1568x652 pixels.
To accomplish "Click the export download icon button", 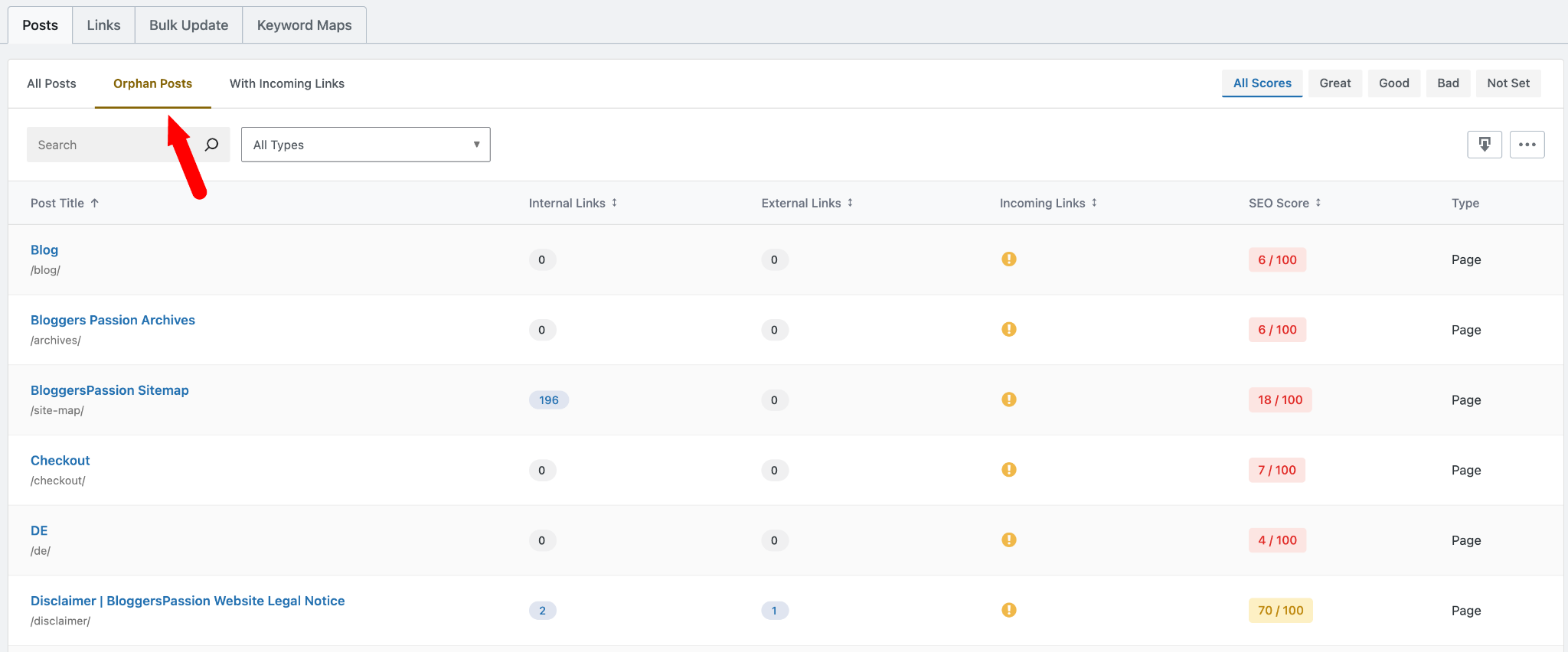I will click(x=1484, y=145).
